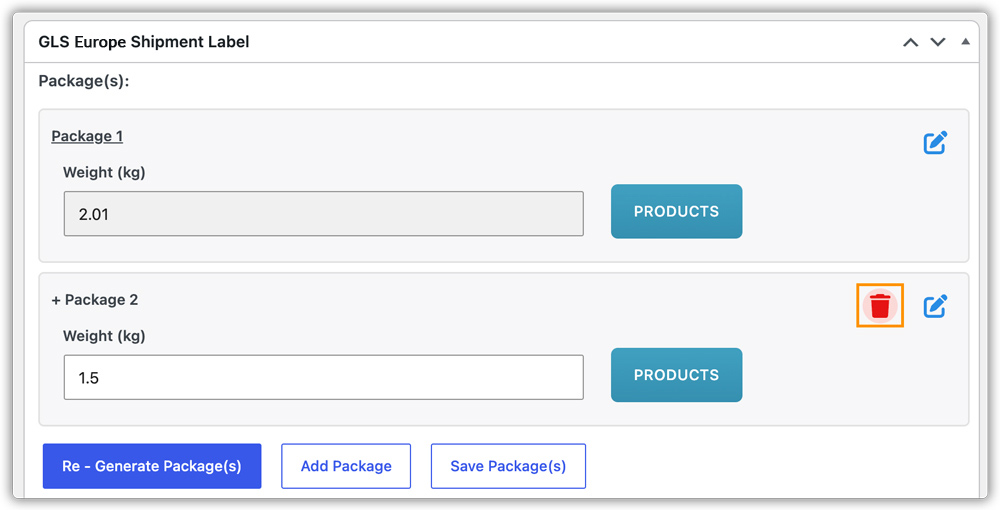
Task: Click the edit pencil icon for Package 2
Action: (936, 307)
